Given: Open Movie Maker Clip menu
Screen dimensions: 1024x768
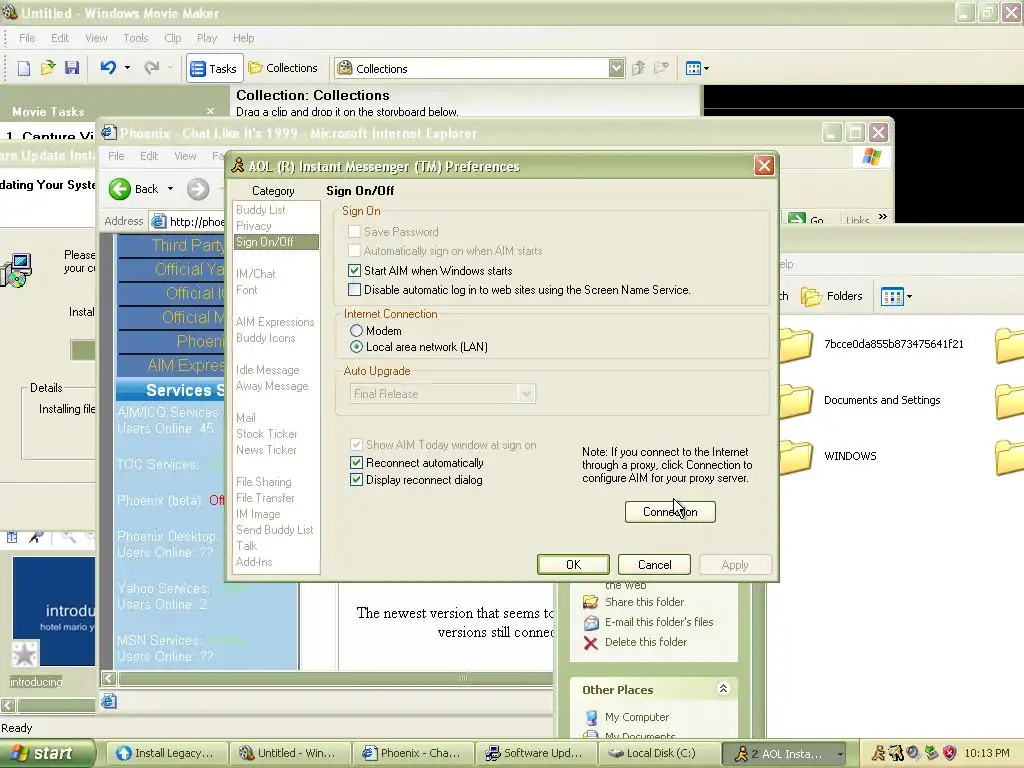Looking at the screenshot, I should tap(172, 38).
